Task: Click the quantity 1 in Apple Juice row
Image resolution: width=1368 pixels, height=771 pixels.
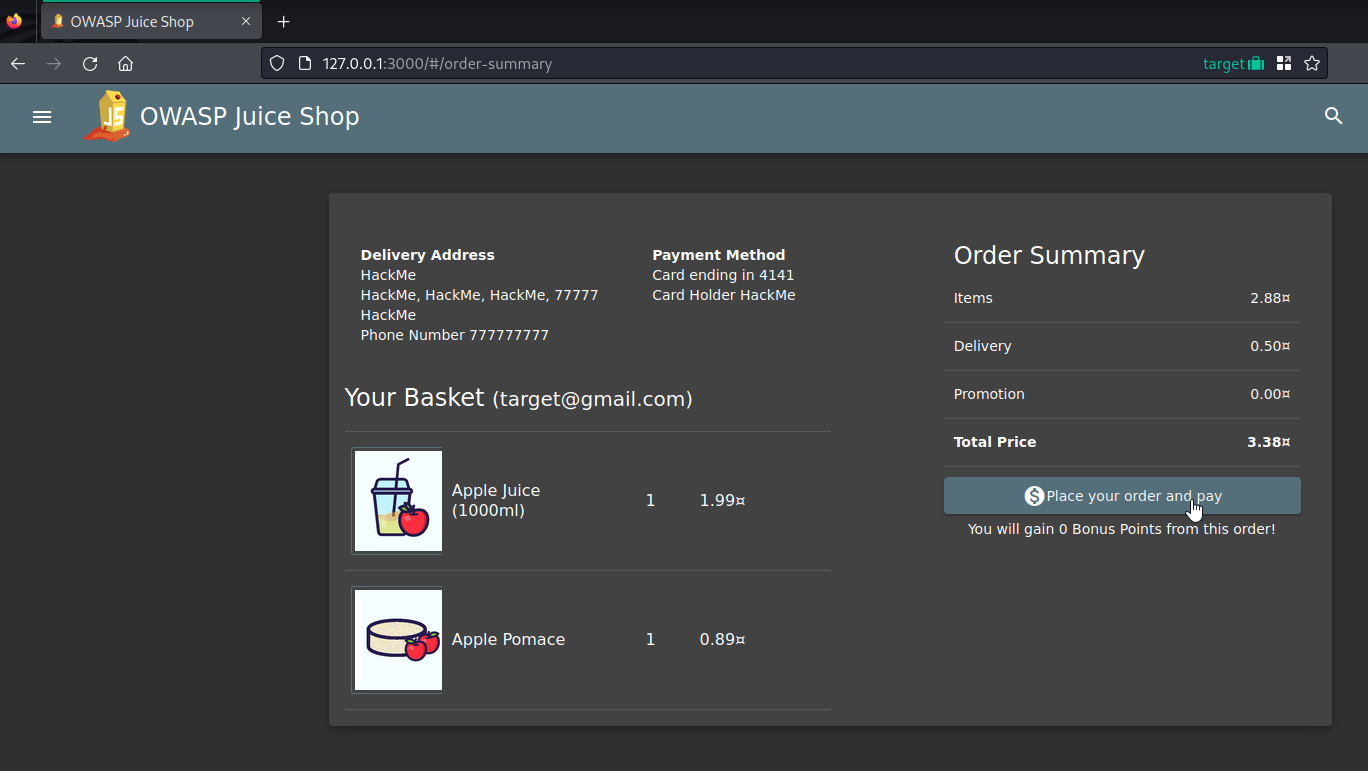Action: tap(650, 500)
